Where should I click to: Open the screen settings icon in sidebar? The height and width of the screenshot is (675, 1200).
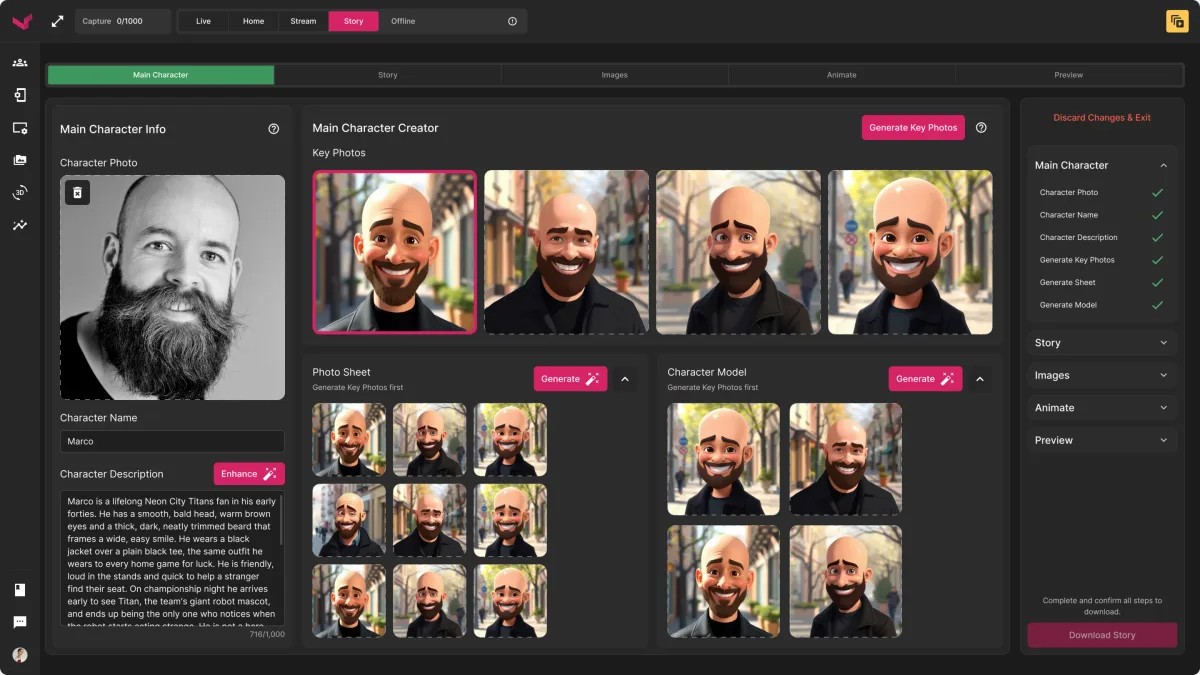20,128
